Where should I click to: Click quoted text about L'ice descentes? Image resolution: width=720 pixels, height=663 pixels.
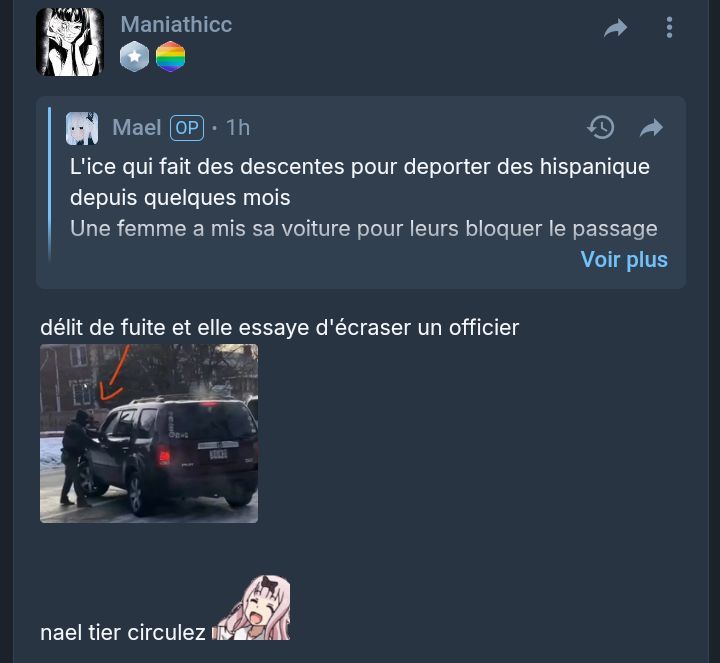[360, 182]
